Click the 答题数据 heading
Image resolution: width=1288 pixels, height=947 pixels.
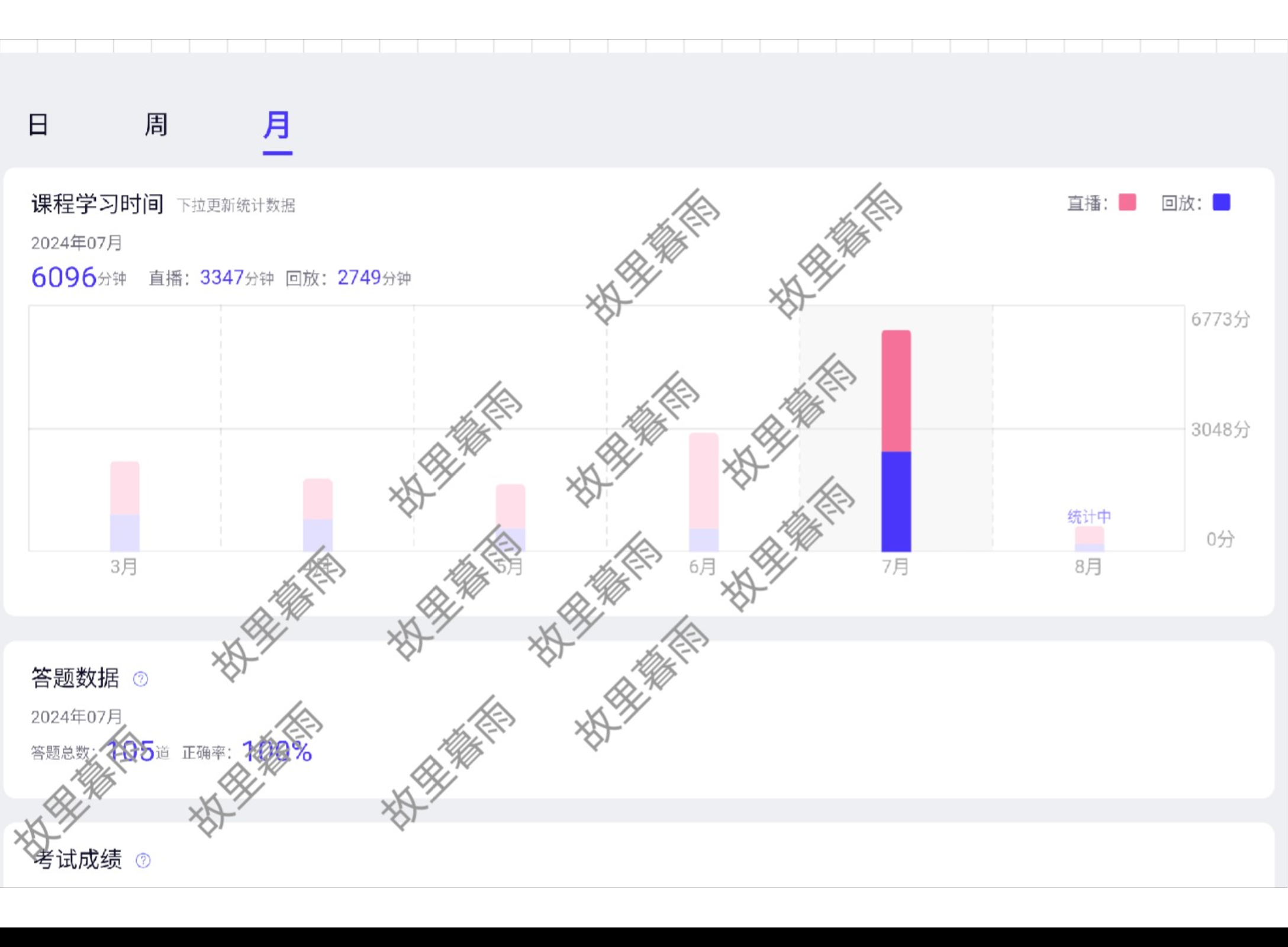pyautogui.click(x=75, y=678)
